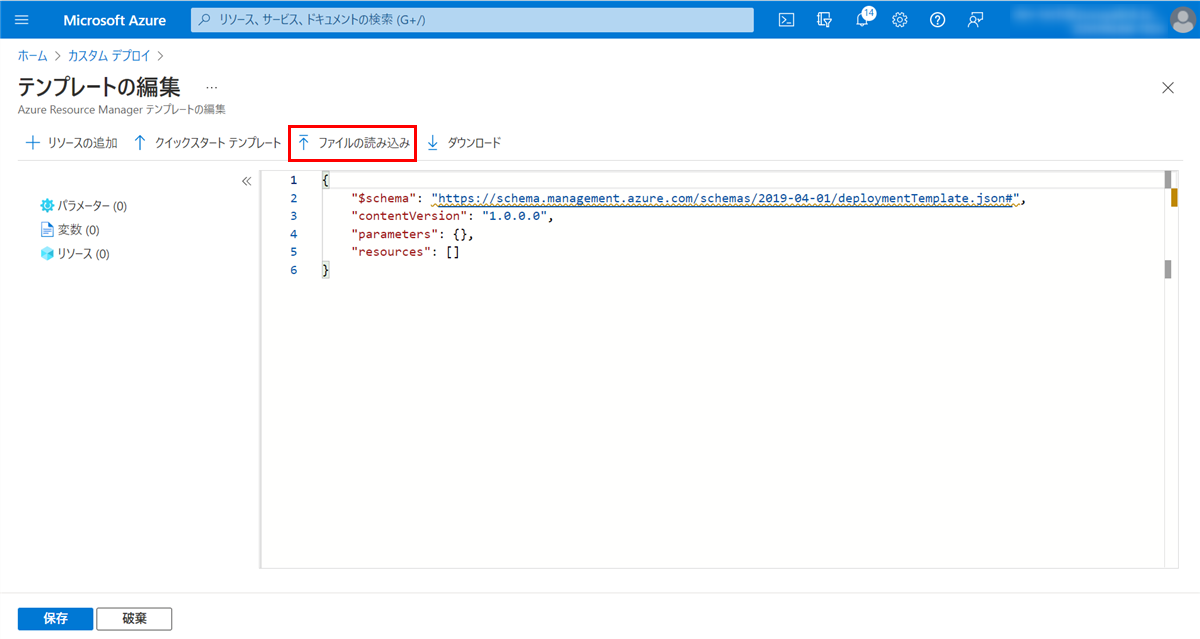Image resolution: width=1200 pixels, height=639 pixels.
Task: Select リソース (0) in the tree
Action: tap(74, 254)
